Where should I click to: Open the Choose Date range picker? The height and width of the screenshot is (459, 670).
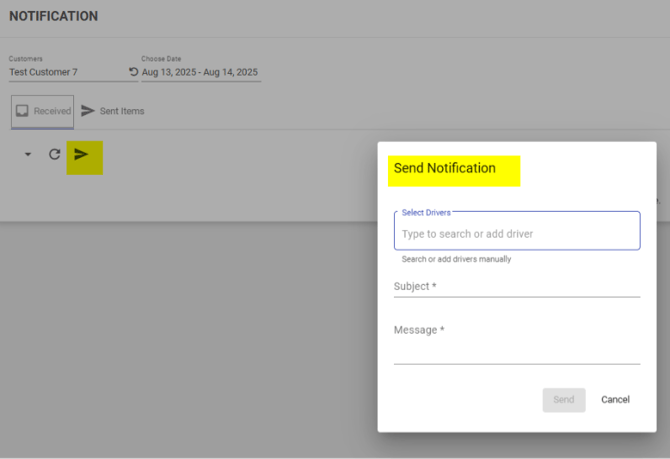click(x=200, y=72)
